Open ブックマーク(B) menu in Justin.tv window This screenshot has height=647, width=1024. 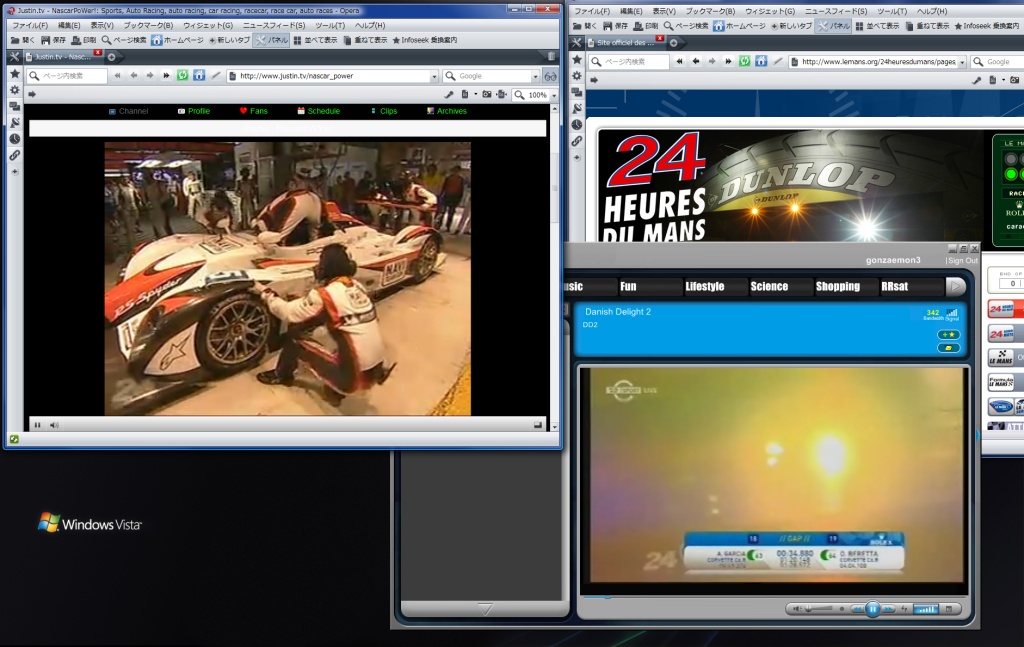click(x=148, y=25)
